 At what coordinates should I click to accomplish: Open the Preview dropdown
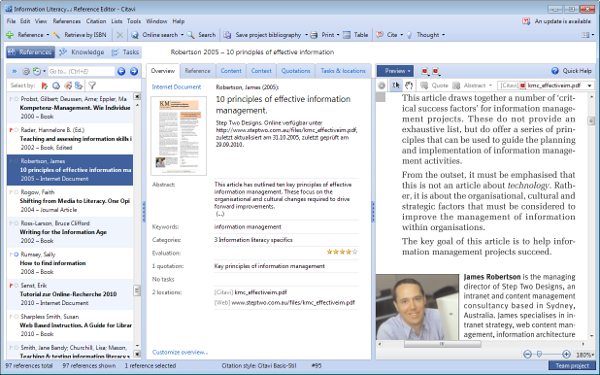pos(395,71)
